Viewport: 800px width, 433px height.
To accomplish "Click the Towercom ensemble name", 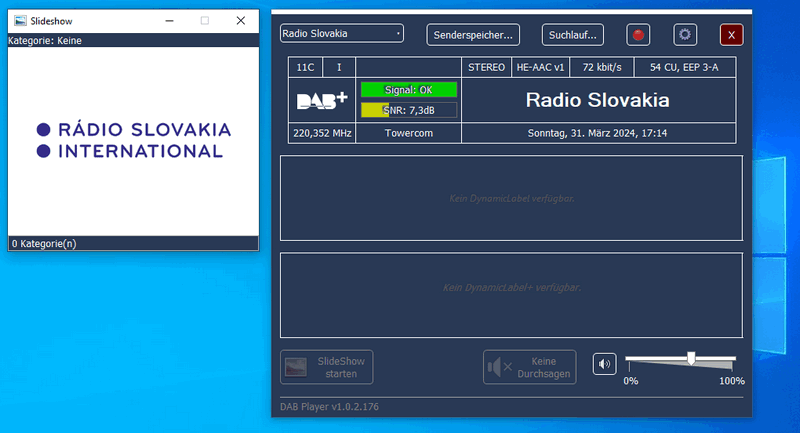I will 409,133.
